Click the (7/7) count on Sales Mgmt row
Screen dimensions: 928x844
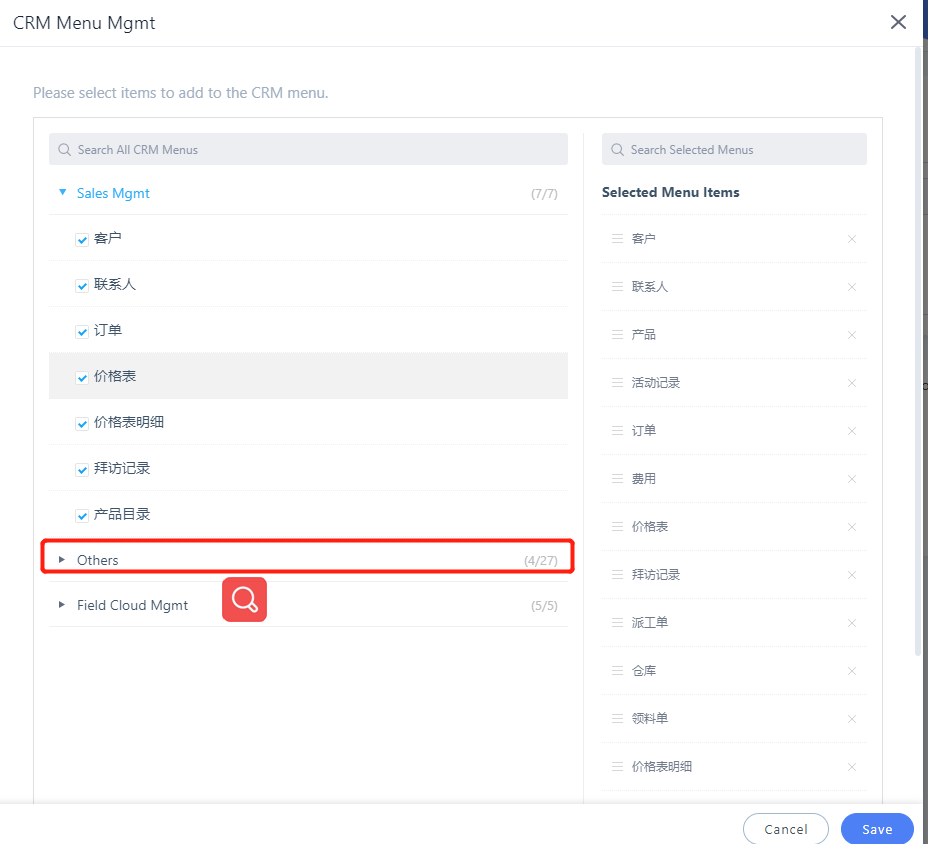pyautogui.click(x=544, y=194)
